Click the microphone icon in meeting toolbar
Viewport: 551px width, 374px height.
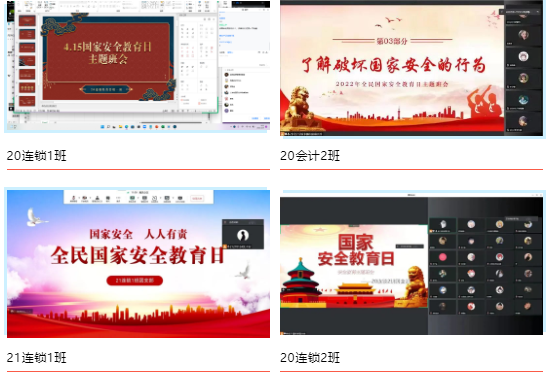coord(73,199)
